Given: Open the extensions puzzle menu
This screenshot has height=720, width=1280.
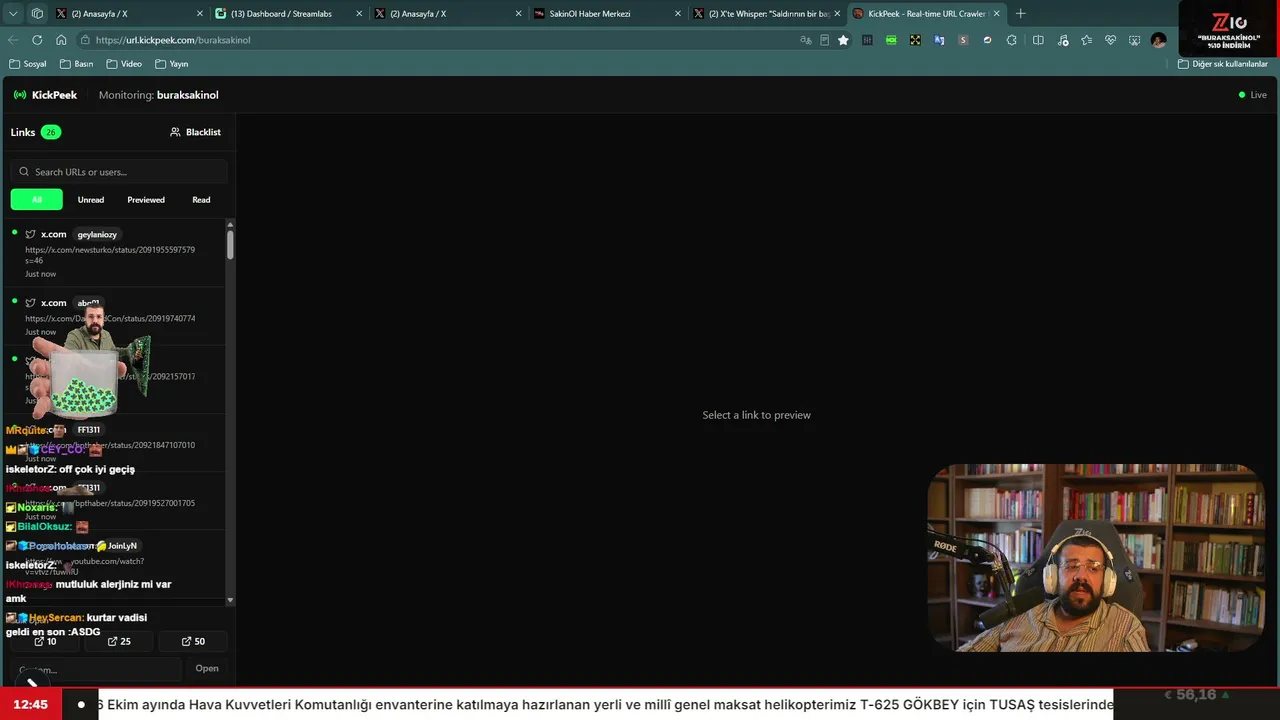Looking at the screenshot, I should (1011, 40).
